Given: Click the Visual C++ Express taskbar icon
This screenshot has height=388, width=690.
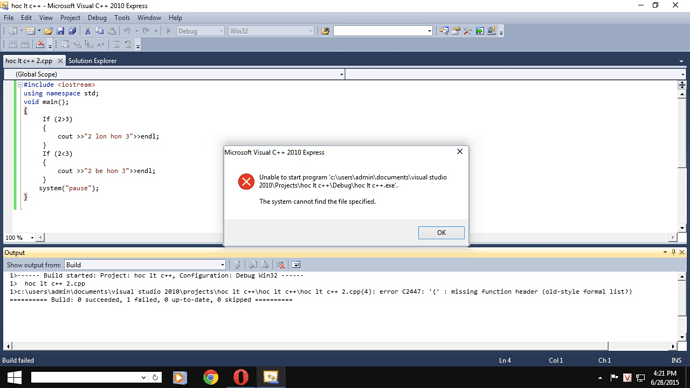Looking at the screenshot, I should coord(271,377).
